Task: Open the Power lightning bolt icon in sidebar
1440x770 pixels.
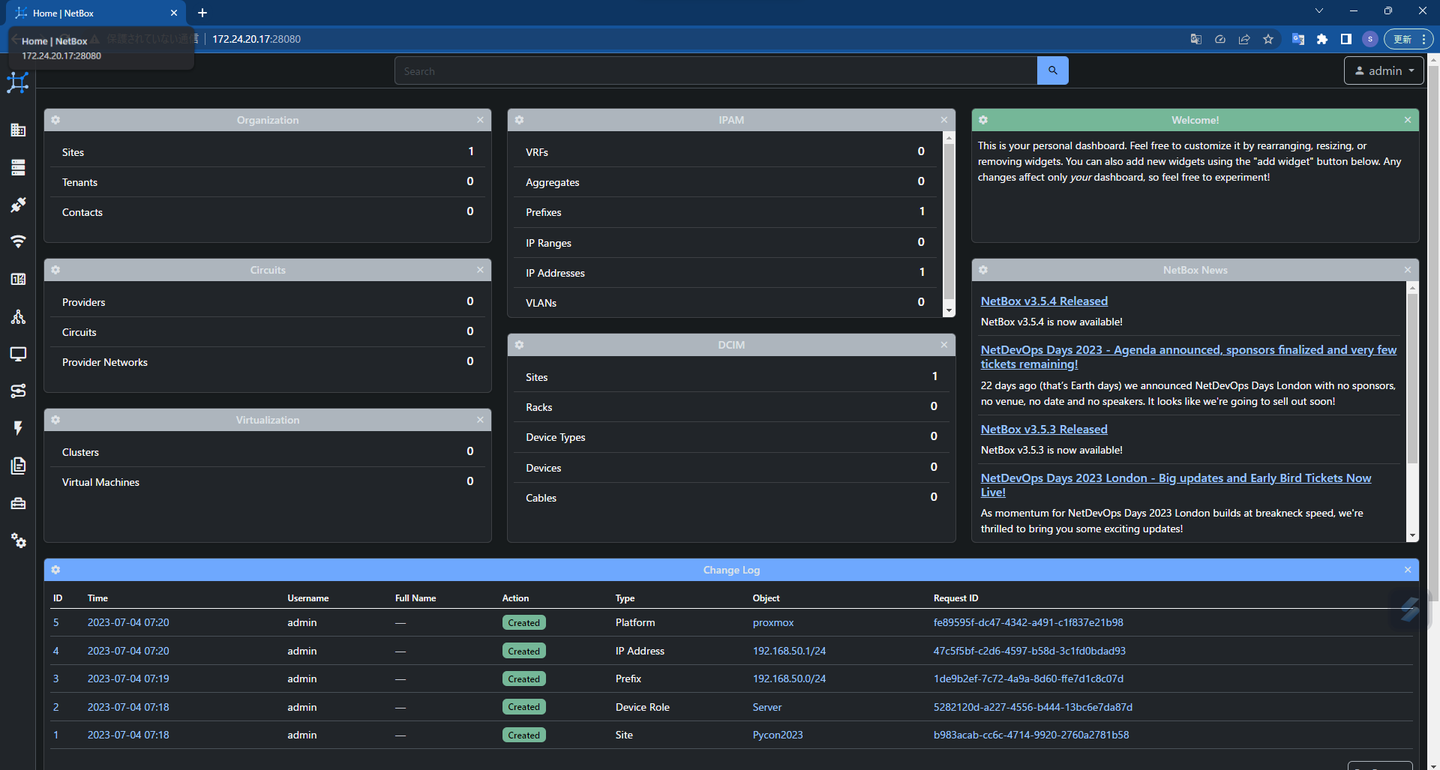Action: tap(18, 428)
